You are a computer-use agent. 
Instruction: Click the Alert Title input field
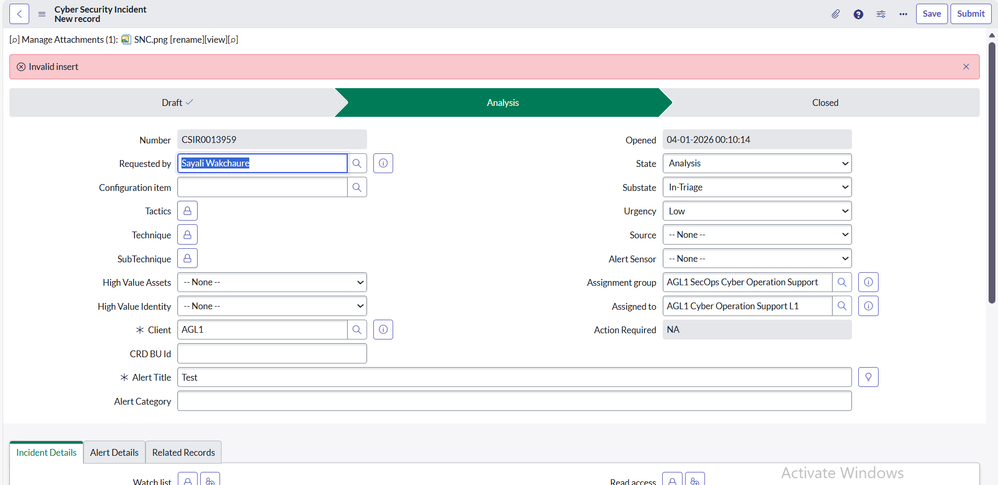tap(514, 377)
